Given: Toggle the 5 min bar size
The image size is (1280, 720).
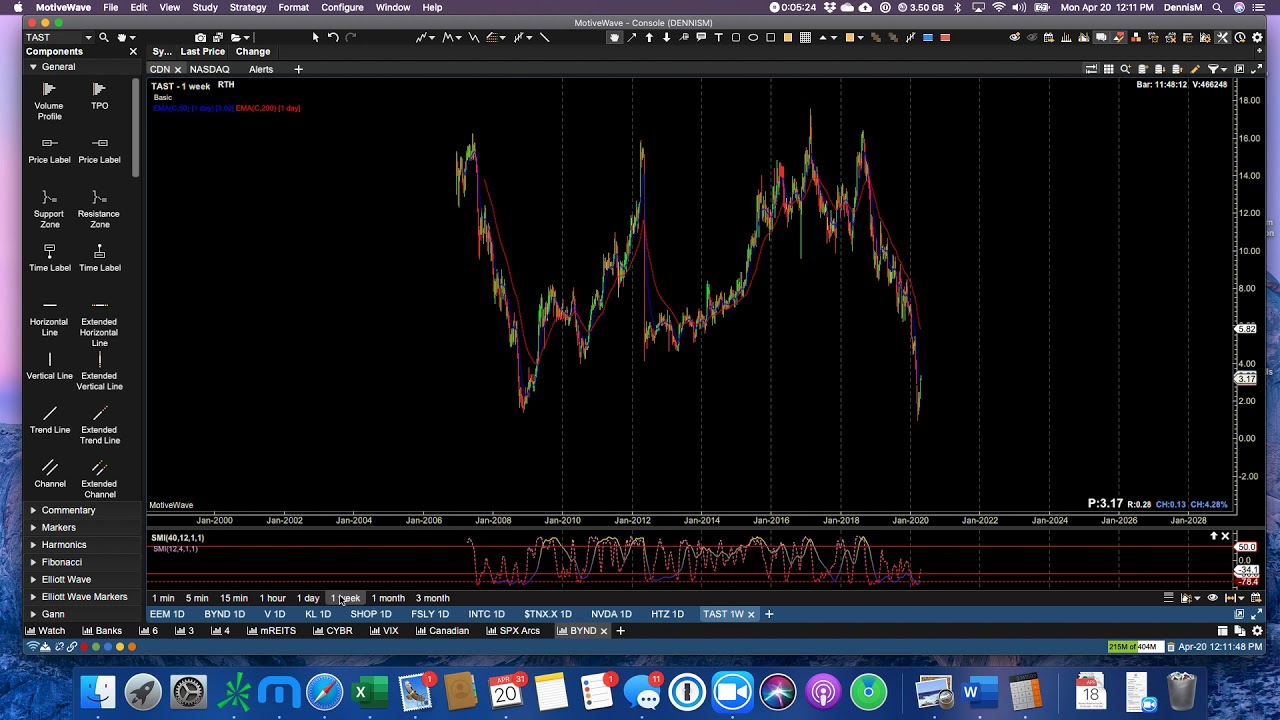Looking at the screenshot, I should click(197, 598).
